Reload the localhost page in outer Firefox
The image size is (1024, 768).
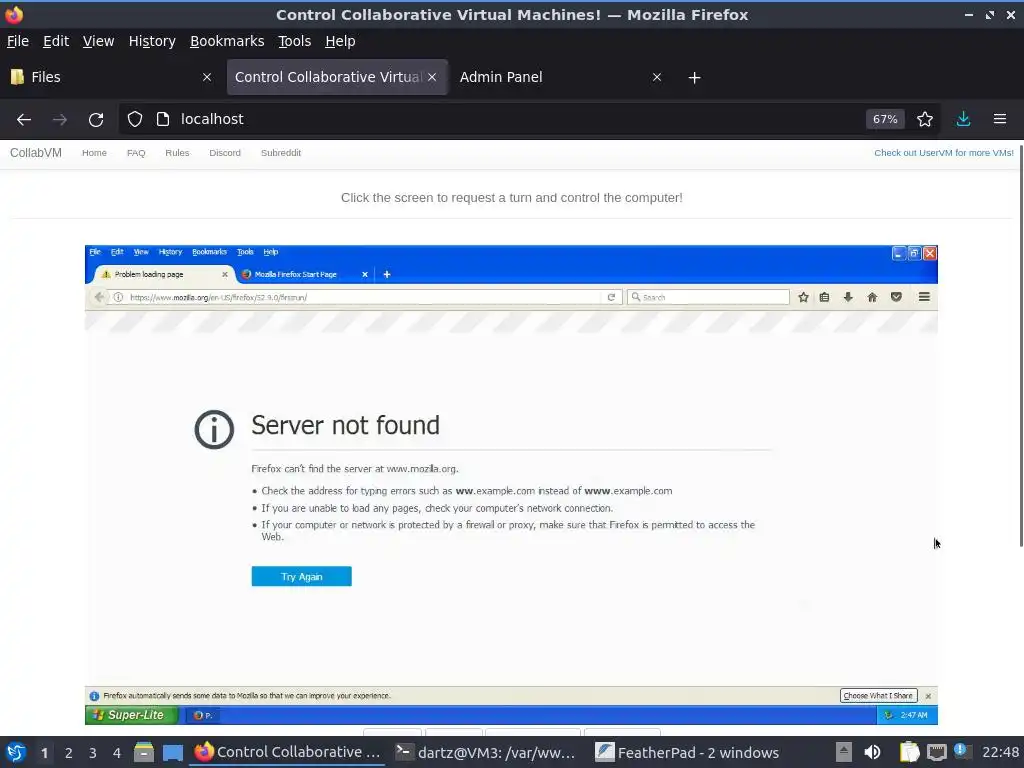click(x=96, y=120)
